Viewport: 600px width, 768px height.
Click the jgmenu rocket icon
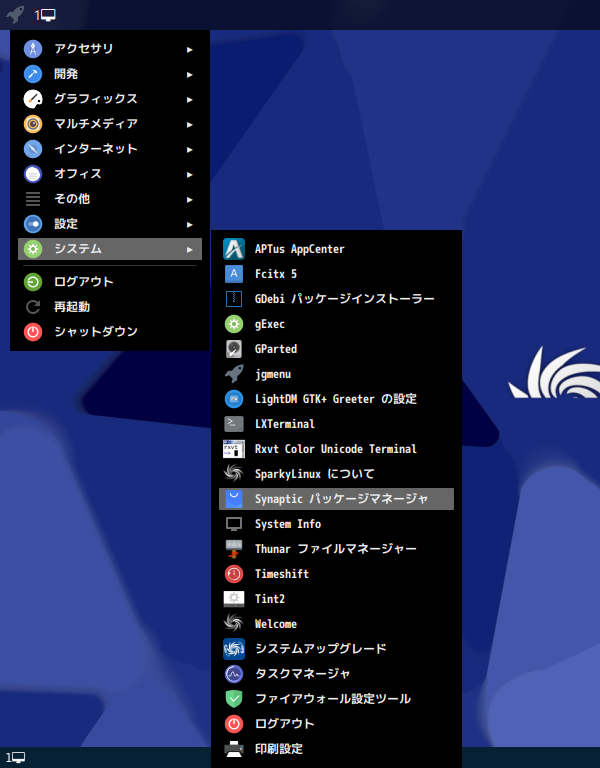click(x=234, y=374)
